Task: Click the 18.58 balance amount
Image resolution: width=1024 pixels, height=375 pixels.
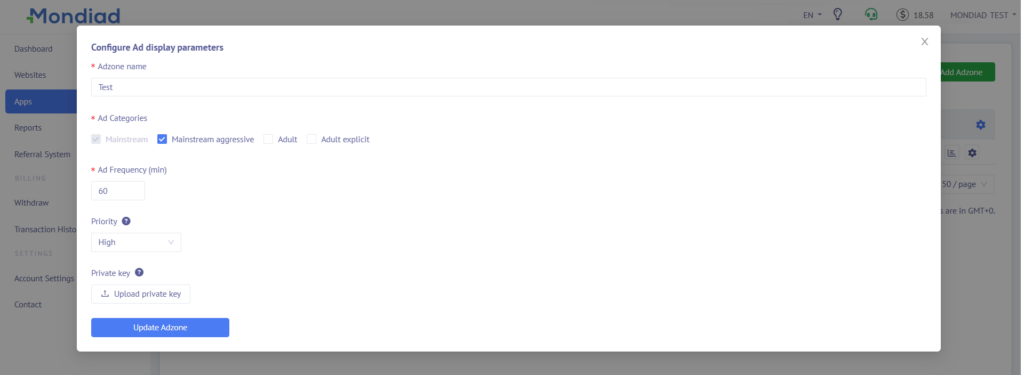Action: pyautogui.click(x=923, y=15)
